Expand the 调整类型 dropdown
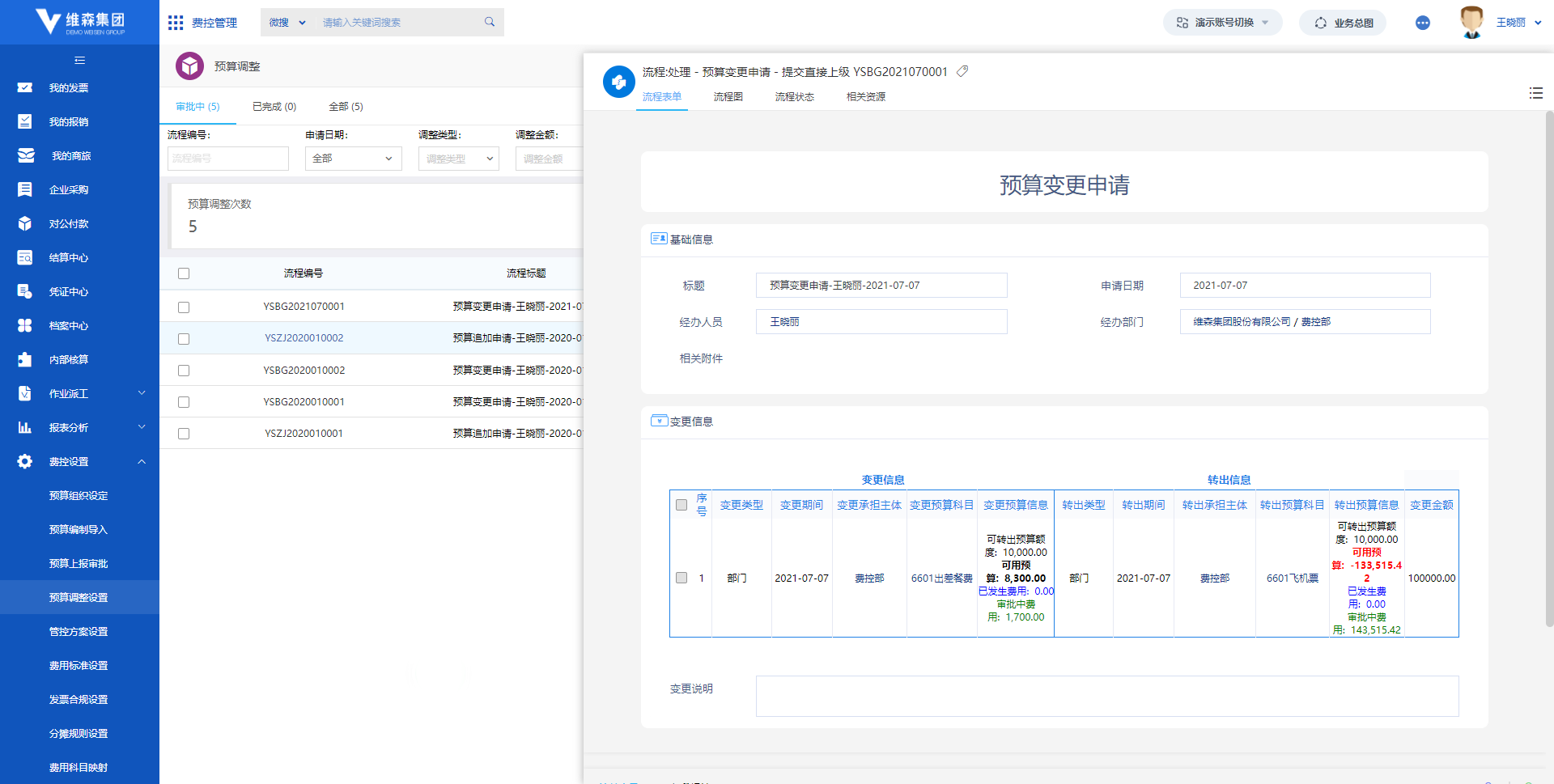The width and height of the screenshot is (1554, 784). [458, 159]
